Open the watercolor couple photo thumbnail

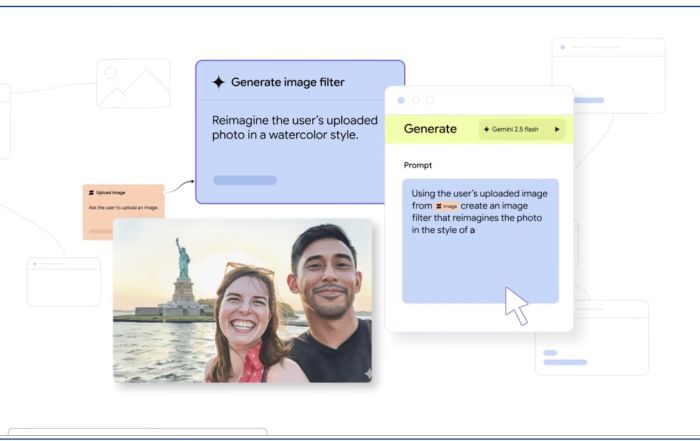243,301
